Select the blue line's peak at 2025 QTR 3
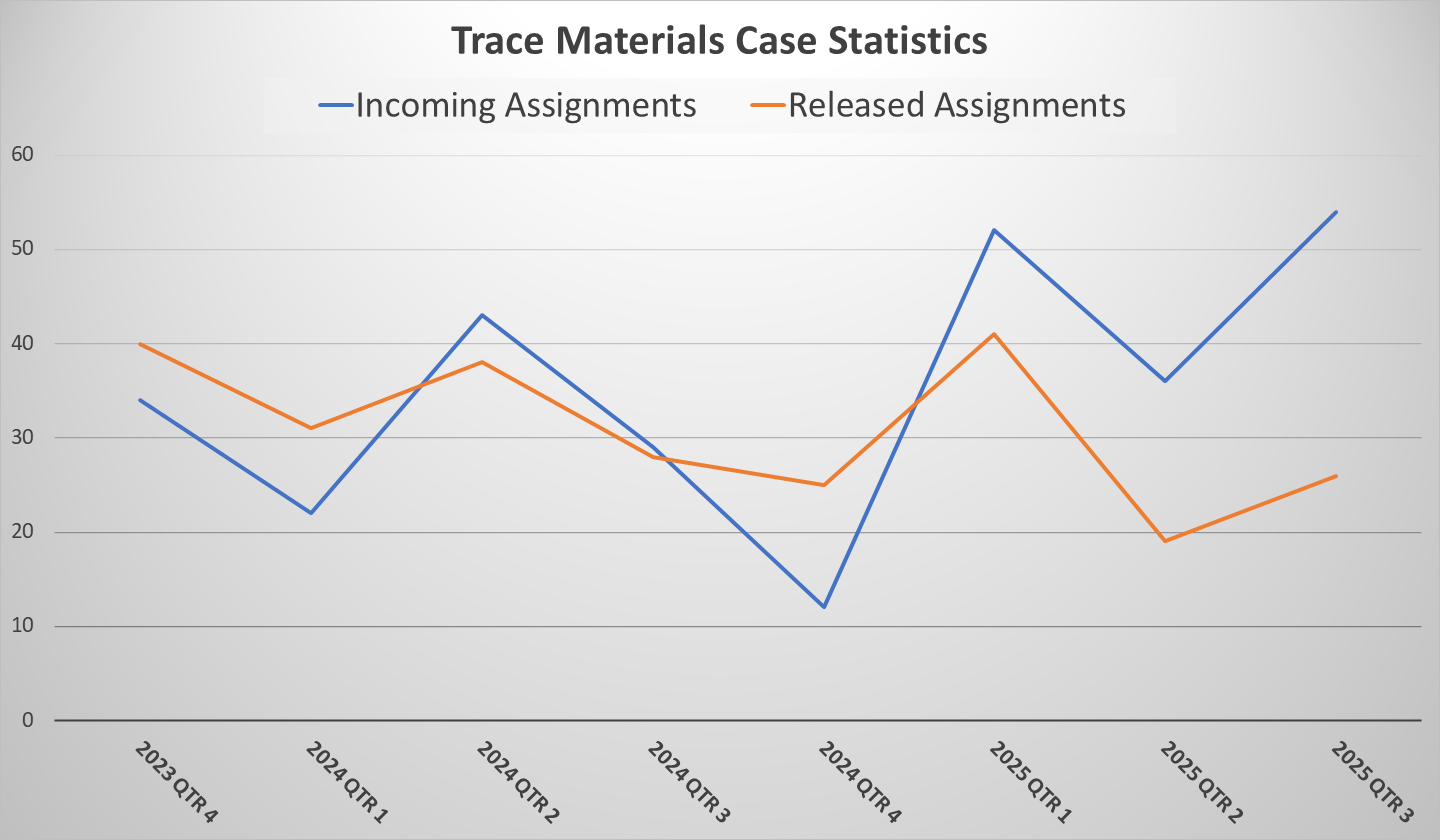The height and width of the screenshot is (840, 1440). tap(1336, 212)
